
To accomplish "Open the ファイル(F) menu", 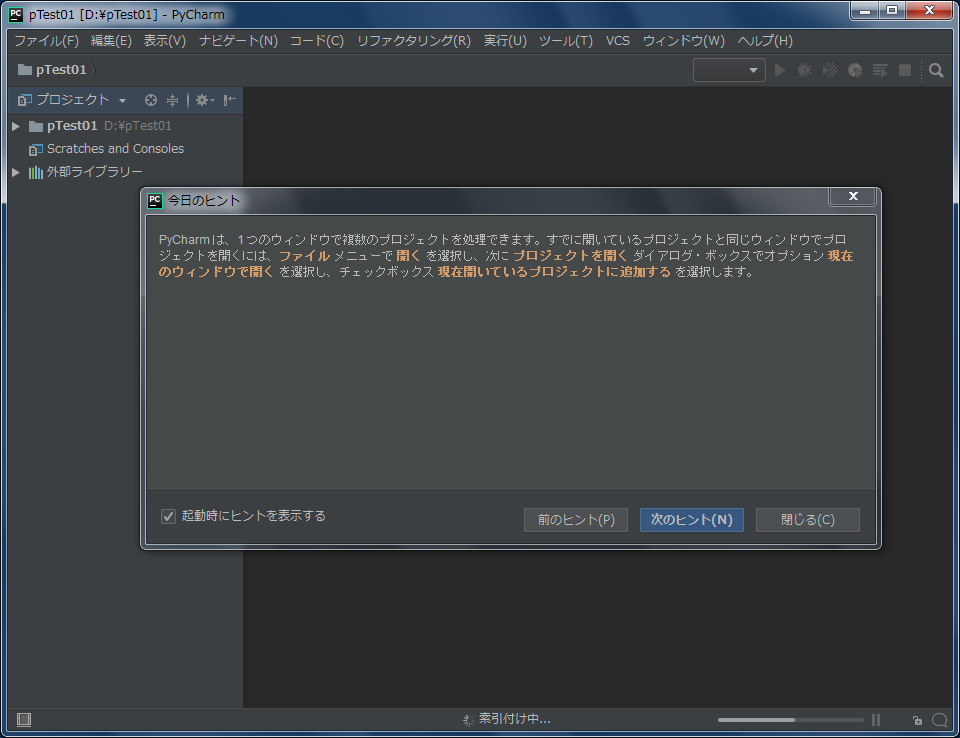I will (47, 40).
